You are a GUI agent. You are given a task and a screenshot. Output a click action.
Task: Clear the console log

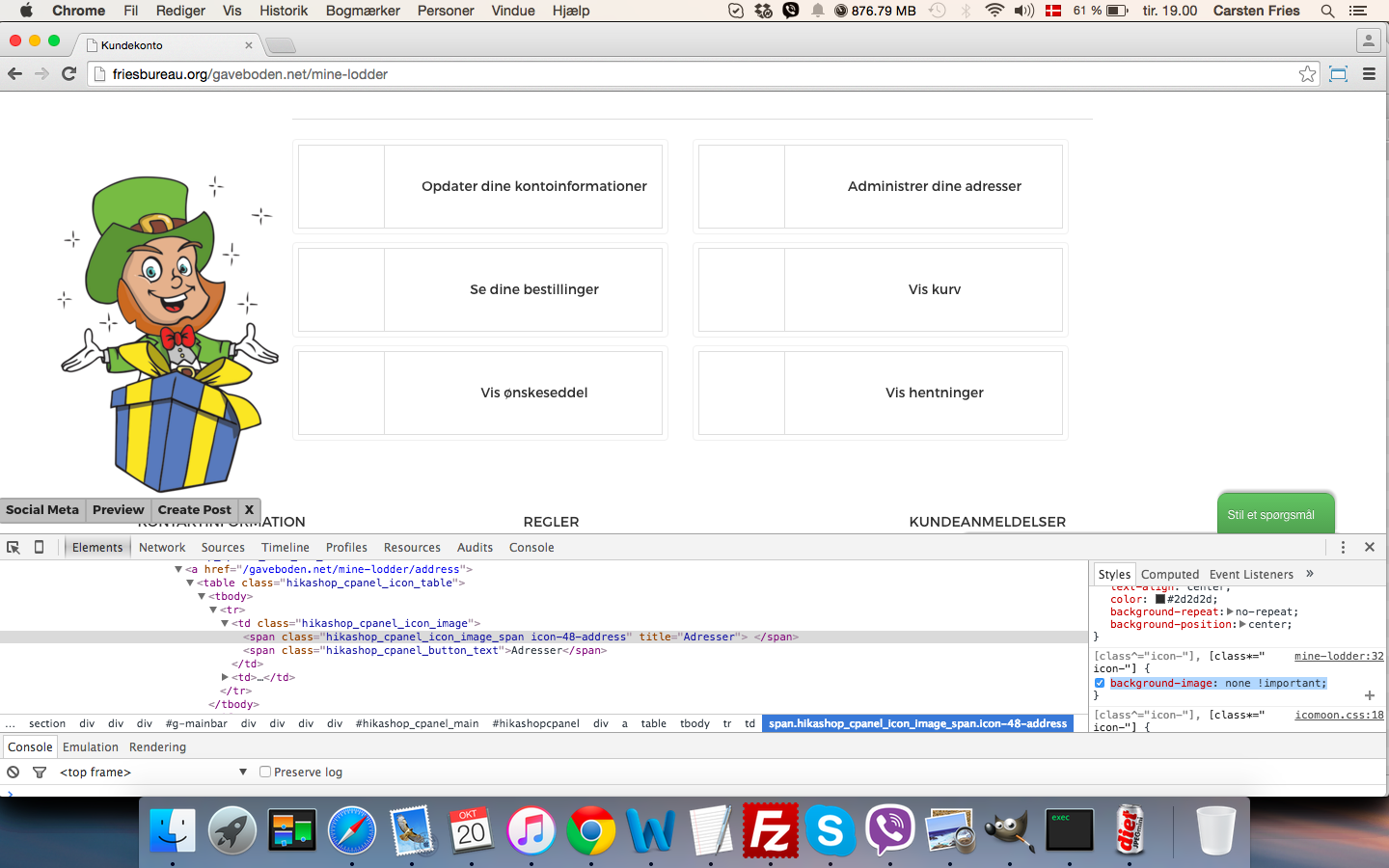pyautogui.click(x=14, y=773)
